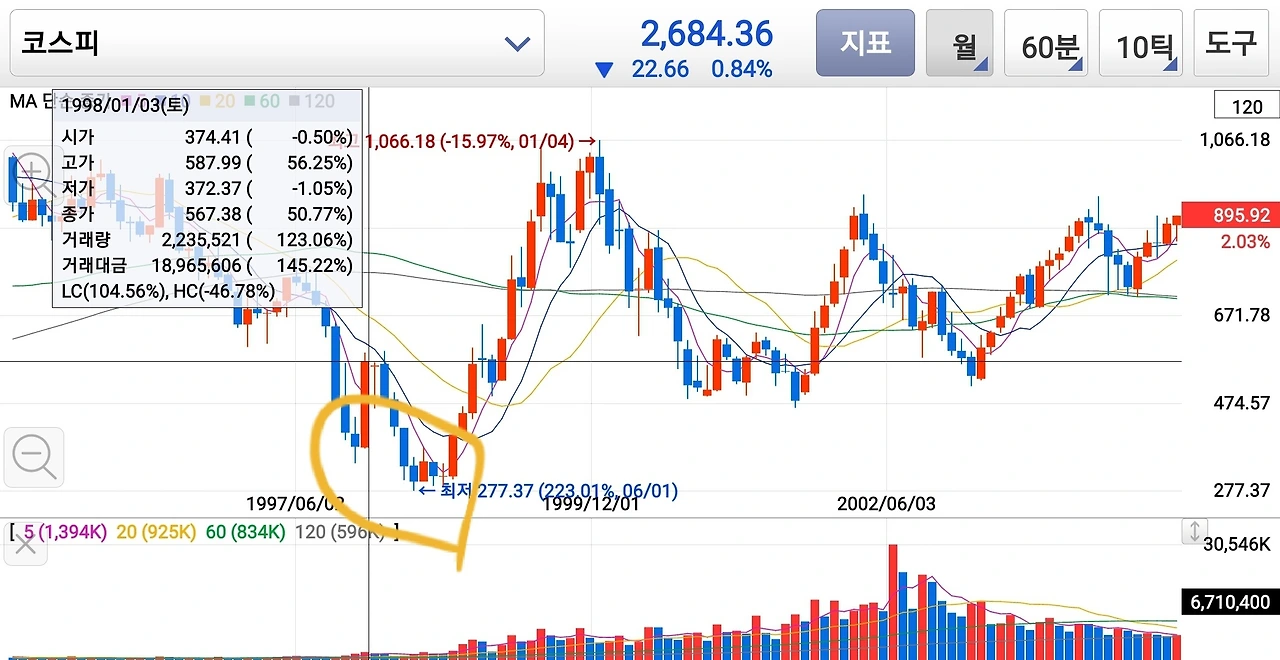This screenshot has height=660, width=1280.
Task: Click the 고가 587.99 row in tooltip
Action: click(207, 162)
